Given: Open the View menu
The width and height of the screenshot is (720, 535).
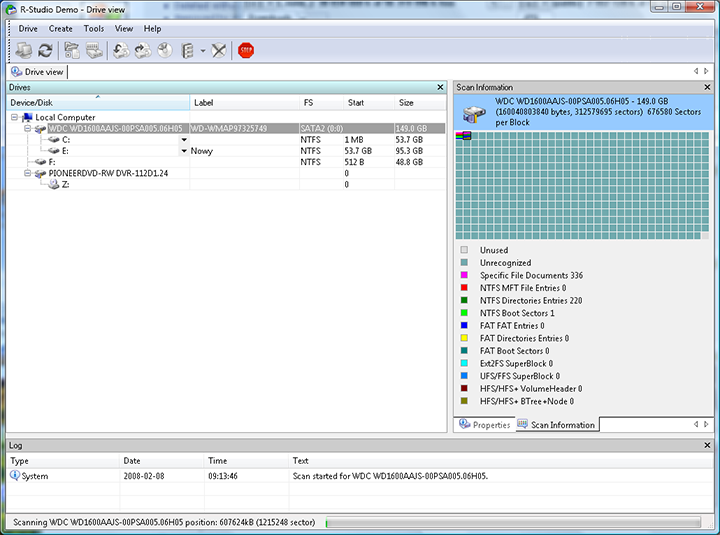Looking at the screenshot, I should tap(124, 28).
